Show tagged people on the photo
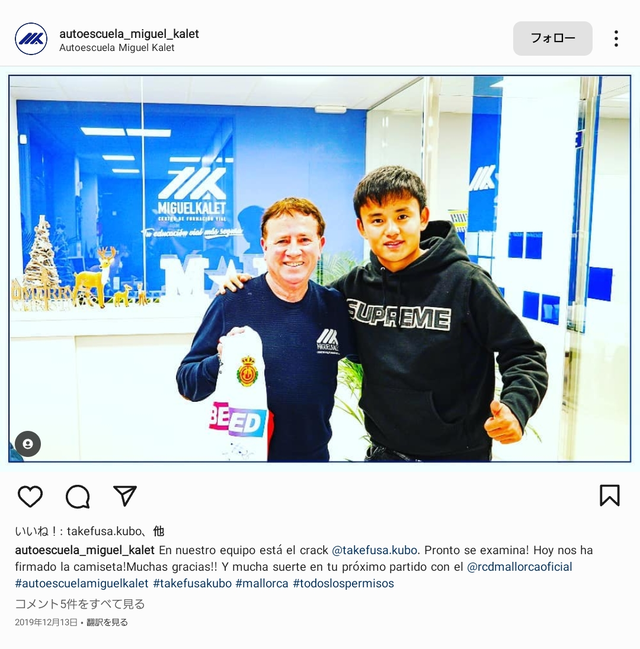The height and width of the screenshot is (649, 640). pos(28,444)
